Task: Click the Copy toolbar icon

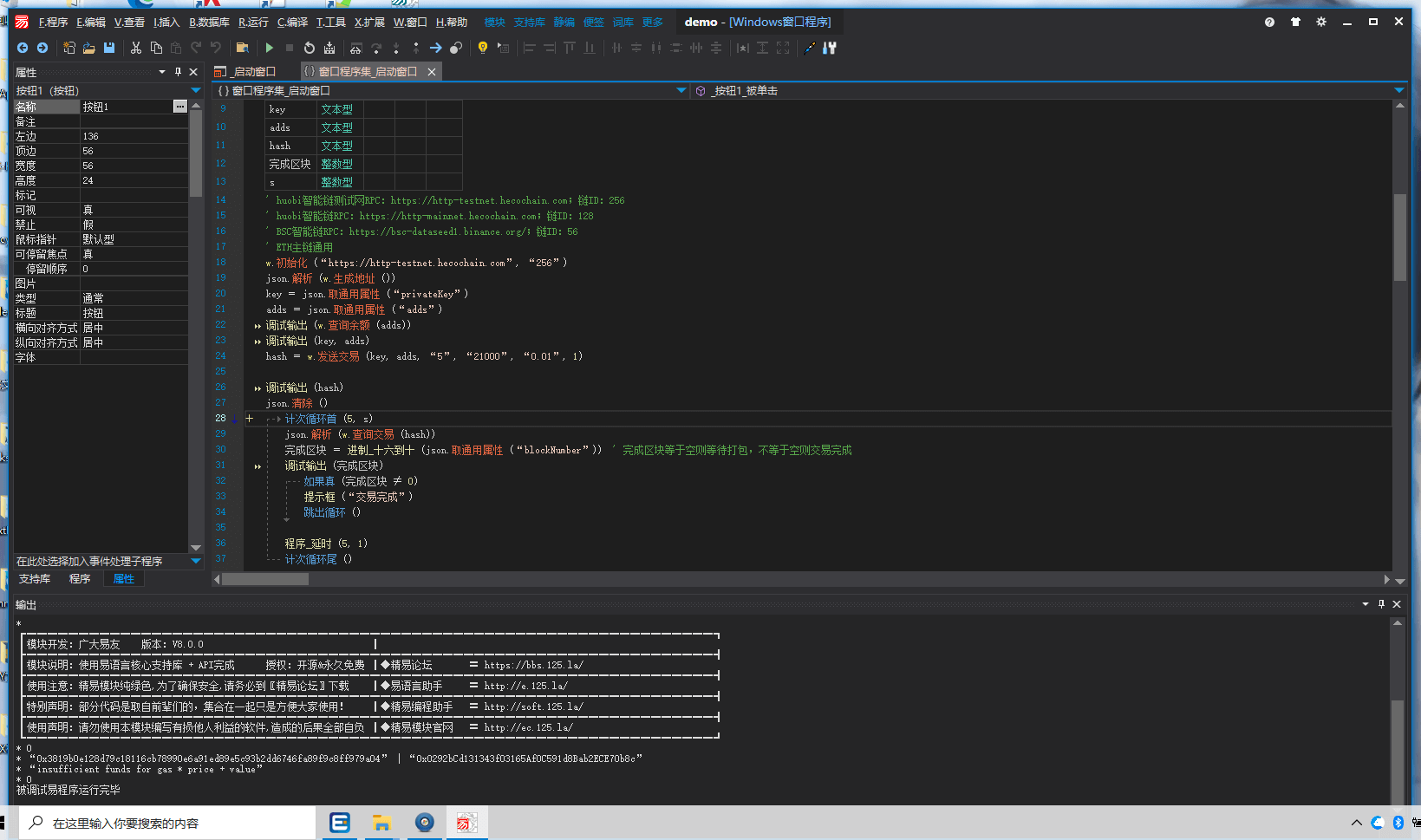Action: (156, 48)
